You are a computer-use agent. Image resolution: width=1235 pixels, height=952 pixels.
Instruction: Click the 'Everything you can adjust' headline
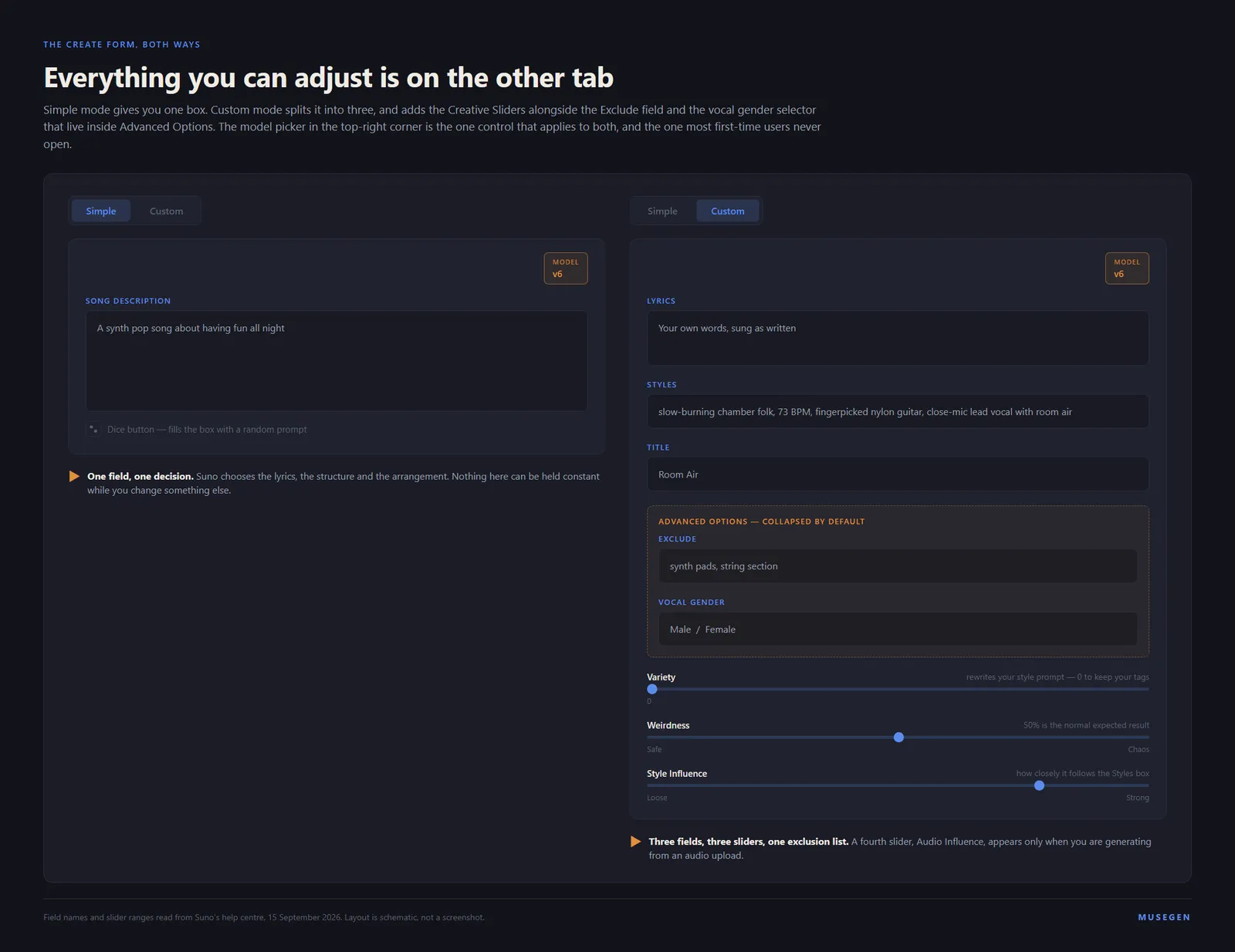coord(328,78)
